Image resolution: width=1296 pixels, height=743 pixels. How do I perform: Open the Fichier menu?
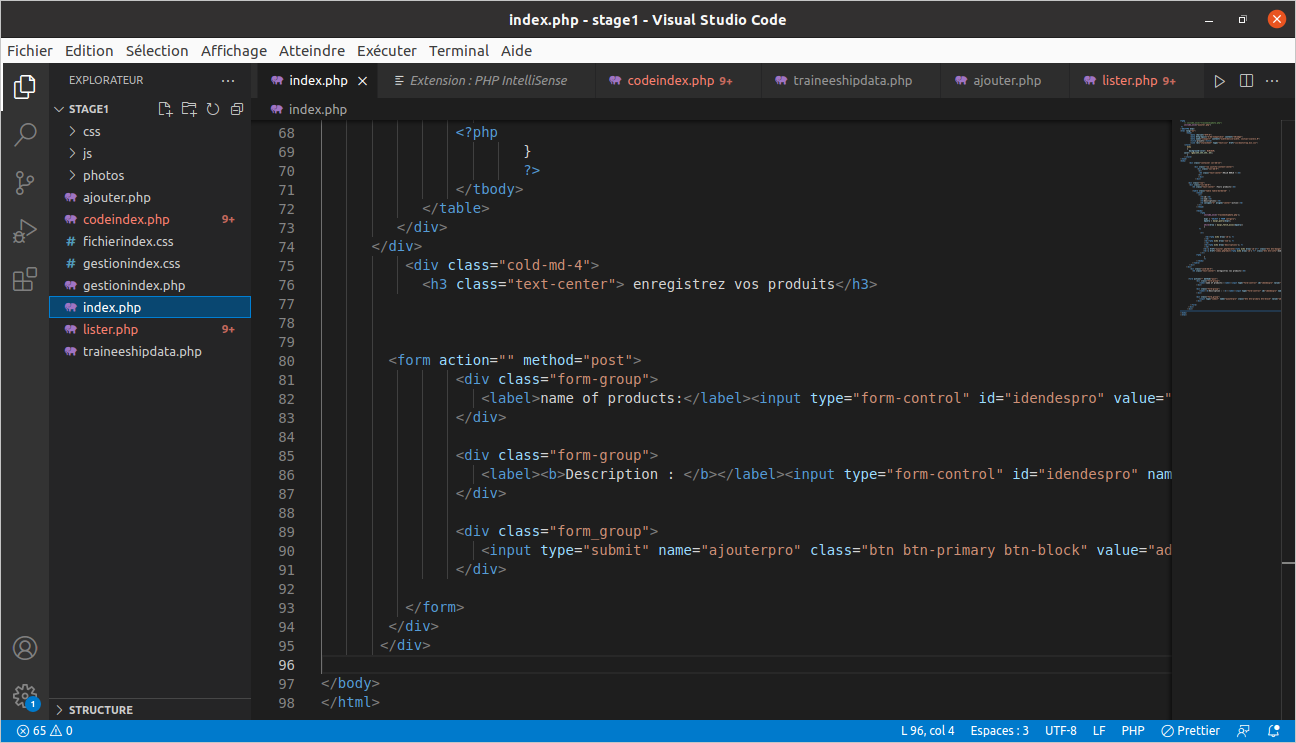point(30,51)
